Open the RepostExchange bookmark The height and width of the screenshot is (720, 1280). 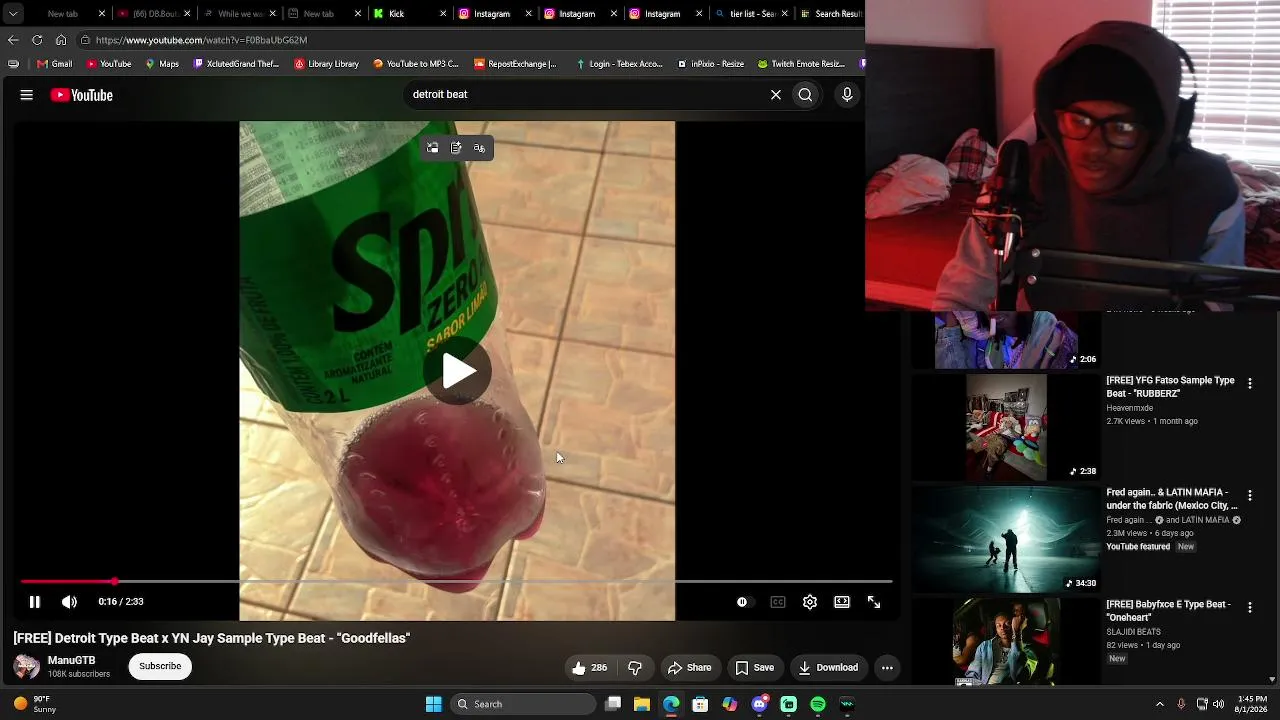click(x=515, y=64)
